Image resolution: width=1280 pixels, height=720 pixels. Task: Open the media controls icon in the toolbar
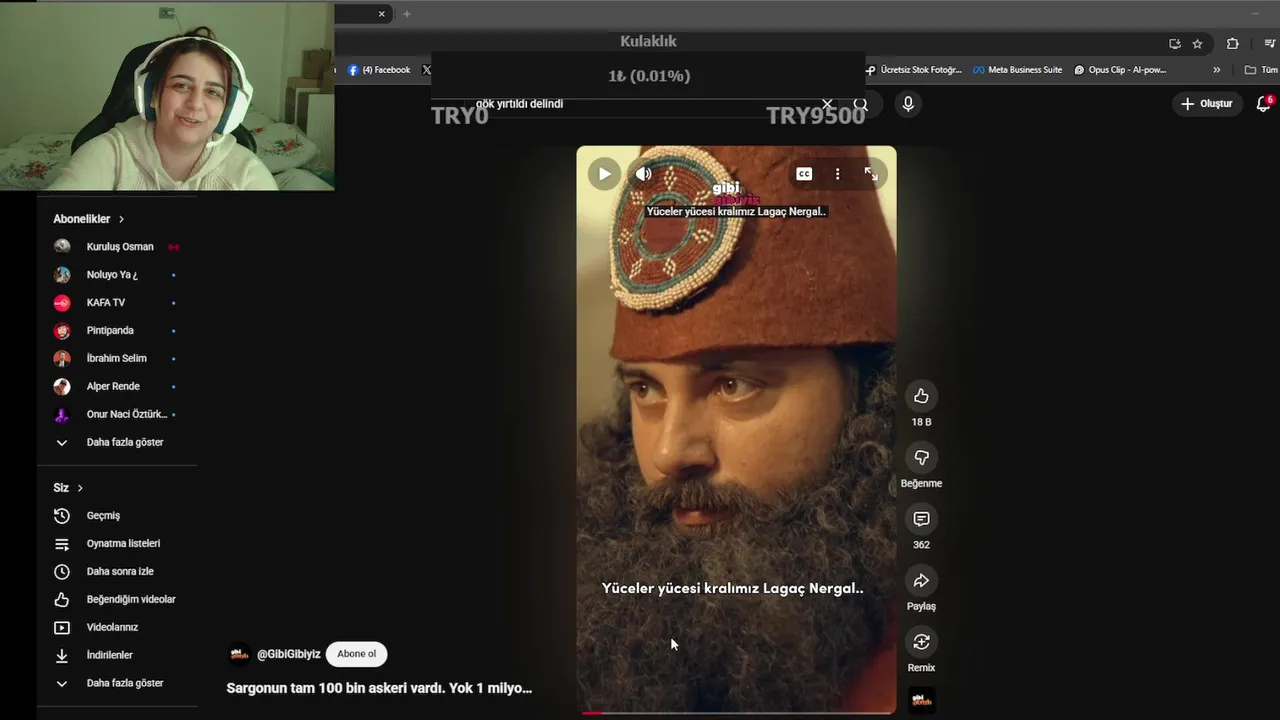[x=1270, y=44]
